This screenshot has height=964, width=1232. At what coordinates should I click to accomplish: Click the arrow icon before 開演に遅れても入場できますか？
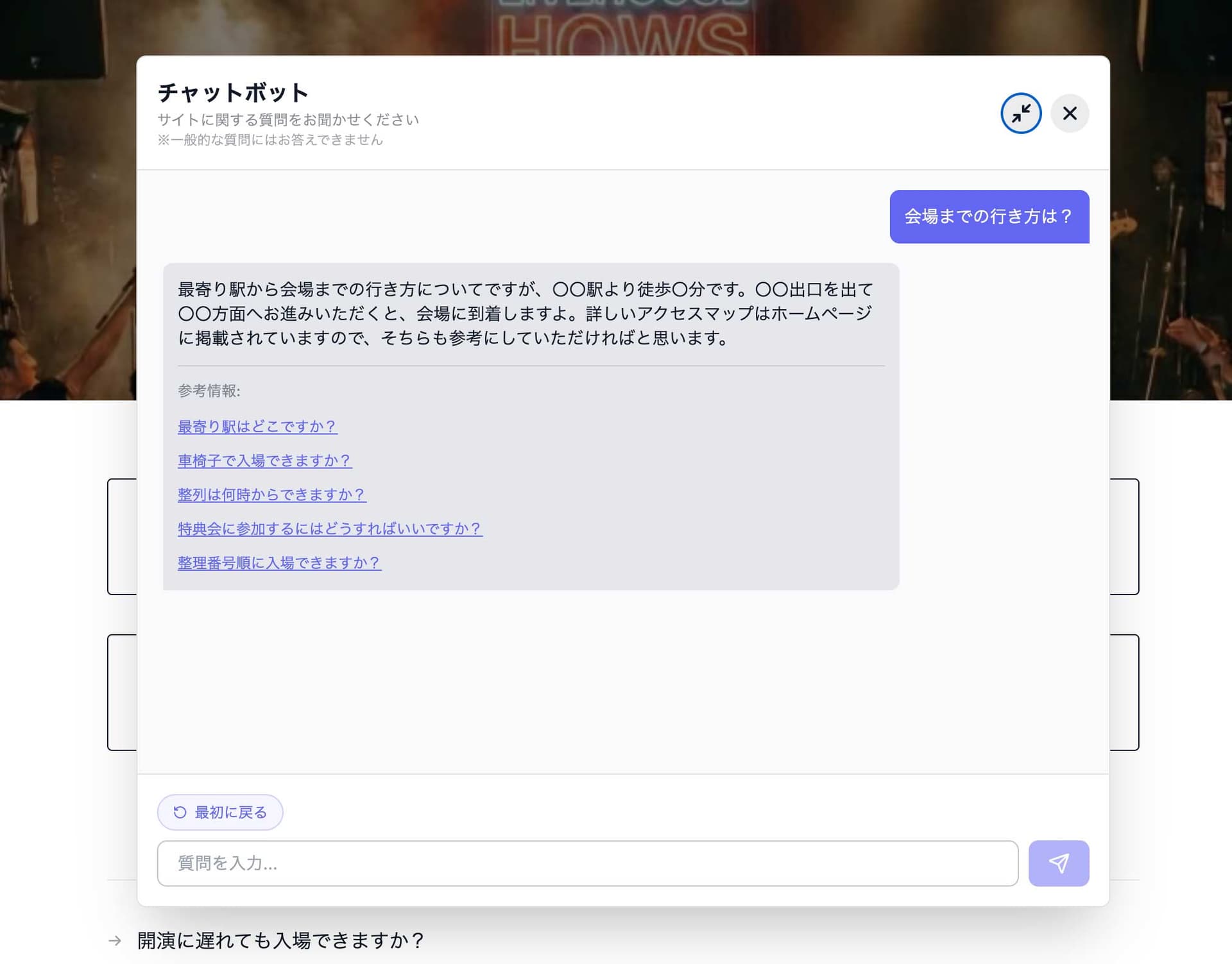116,940
